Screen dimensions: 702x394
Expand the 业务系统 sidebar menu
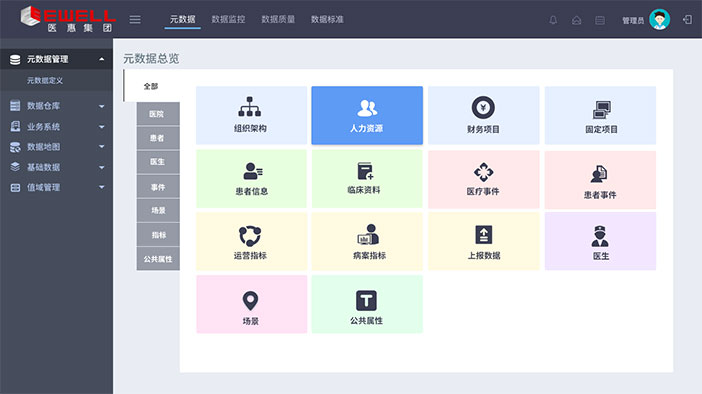click(x=56, y=127)
